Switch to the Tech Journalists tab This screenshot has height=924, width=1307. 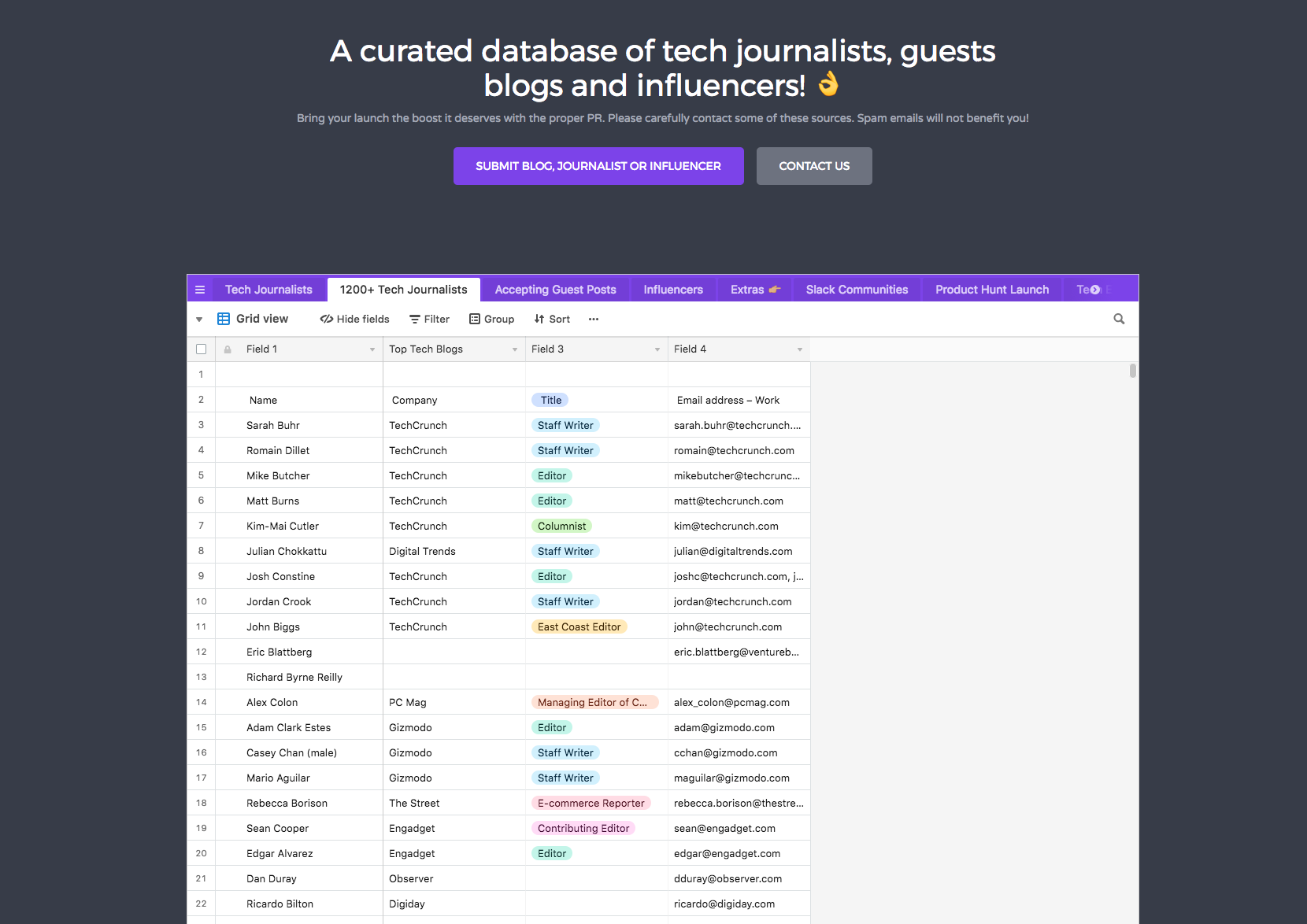click(x=268, y=290)
